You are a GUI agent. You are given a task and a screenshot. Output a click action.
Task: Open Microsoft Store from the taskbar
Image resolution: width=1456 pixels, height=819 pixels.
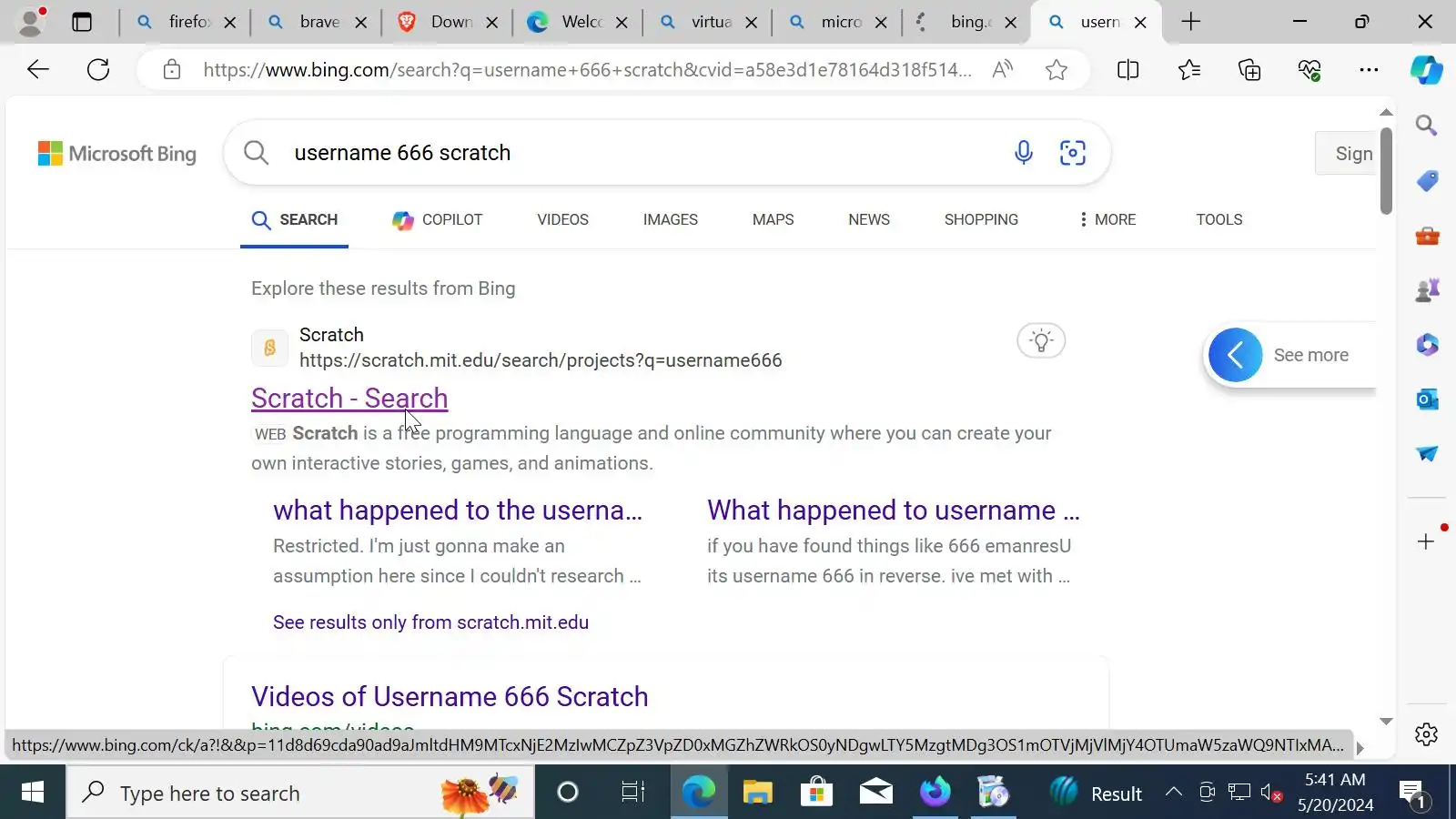coord(816,793)
